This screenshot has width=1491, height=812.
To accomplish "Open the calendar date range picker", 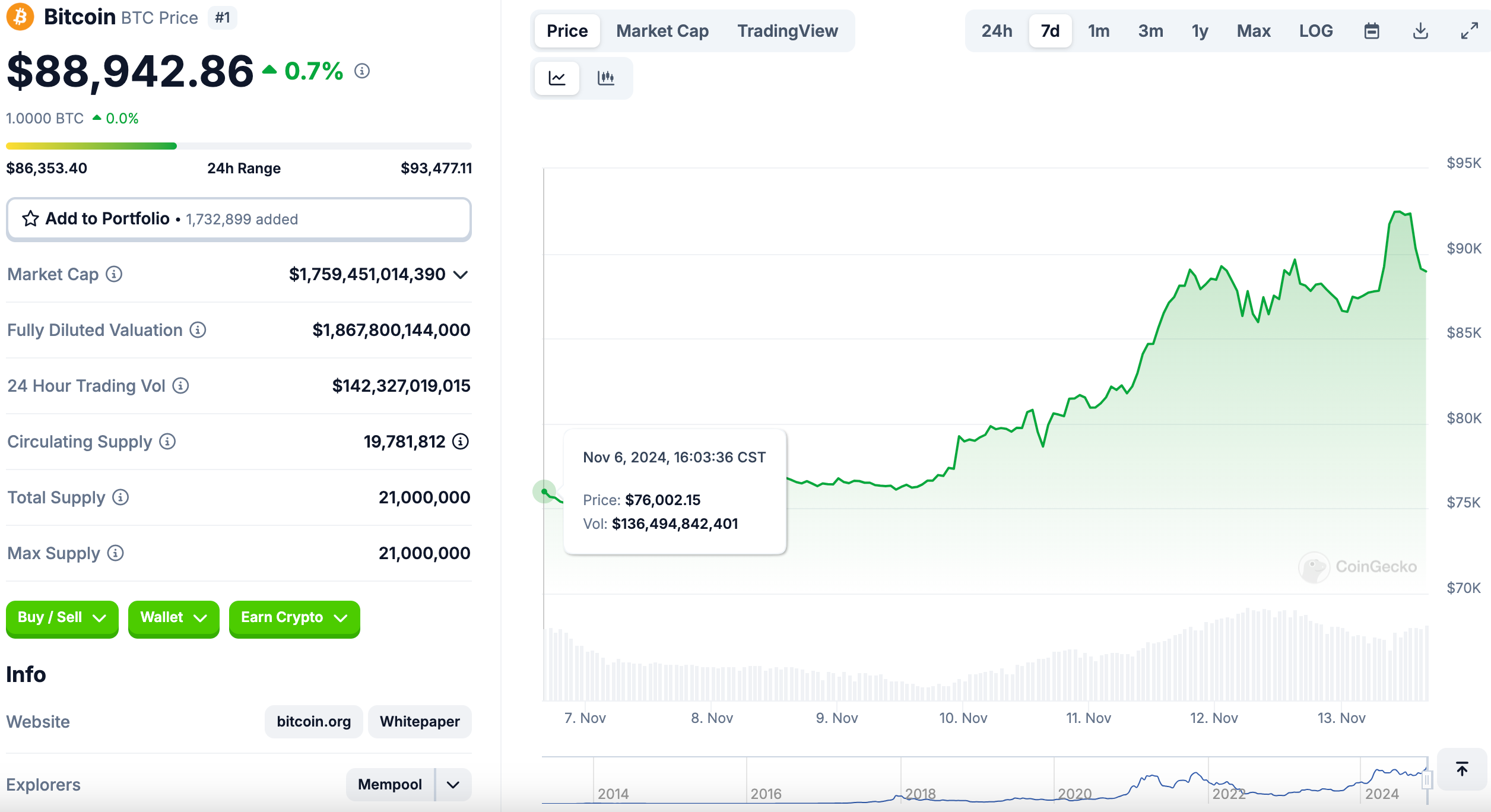I will [x=1371, y=31].
